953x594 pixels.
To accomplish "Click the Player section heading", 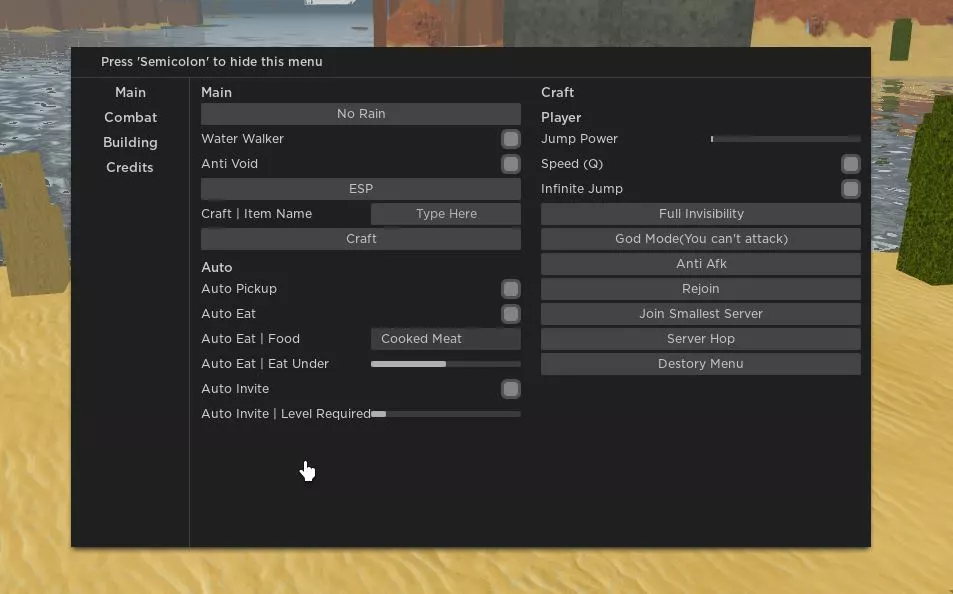I will [561, 117].
